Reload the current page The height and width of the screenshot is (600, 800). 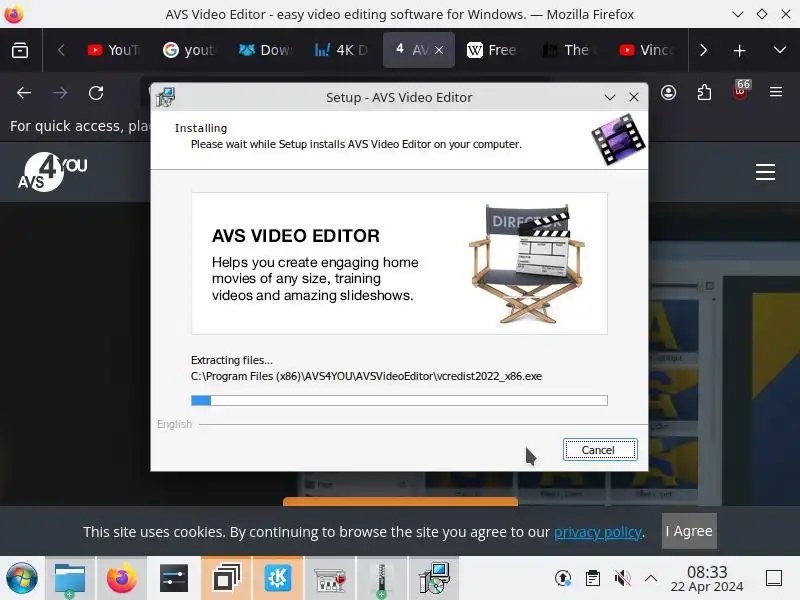pos(96,93)
